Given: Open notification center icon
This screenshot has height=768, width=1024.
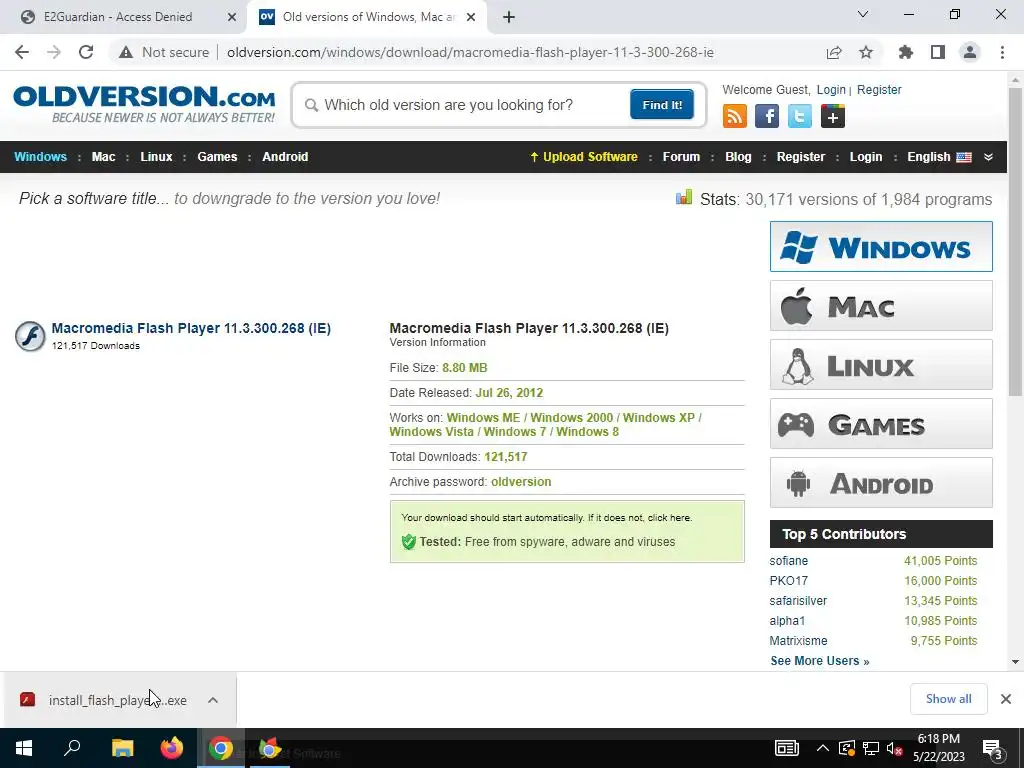Looking at the screenshot, I should point(993,748).
